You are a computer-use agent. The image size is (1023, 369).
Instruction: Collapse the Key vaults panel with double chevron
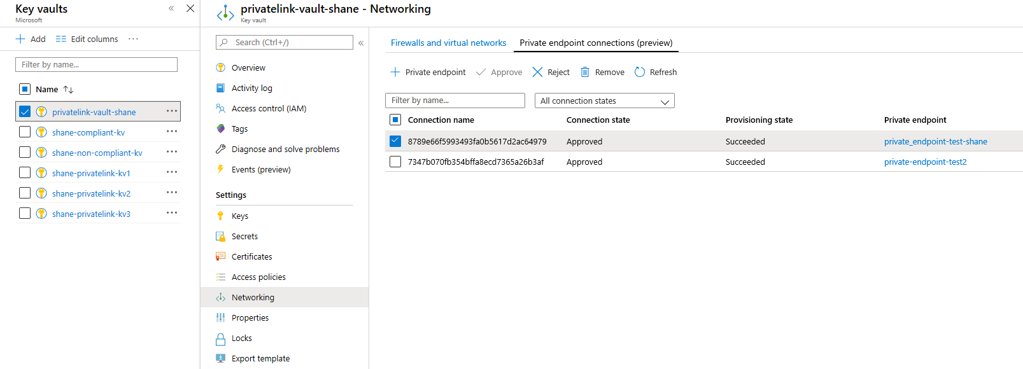[171, 8]
